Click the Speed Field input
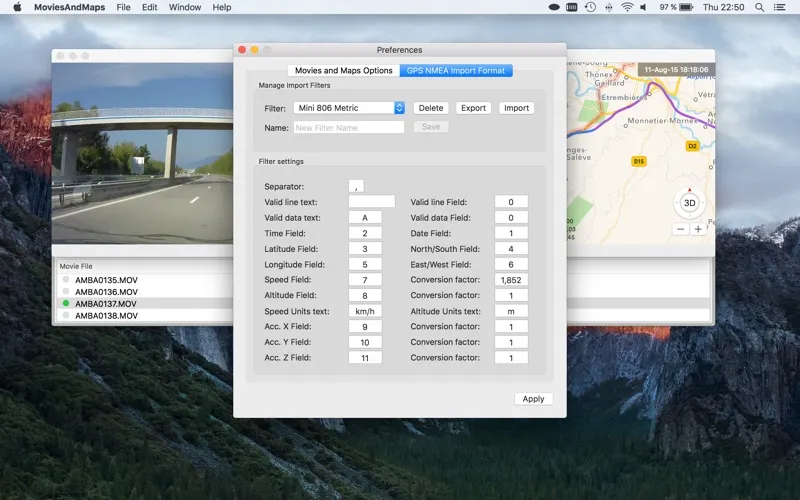This screenshot has width=800, height=500. point(365,280)
